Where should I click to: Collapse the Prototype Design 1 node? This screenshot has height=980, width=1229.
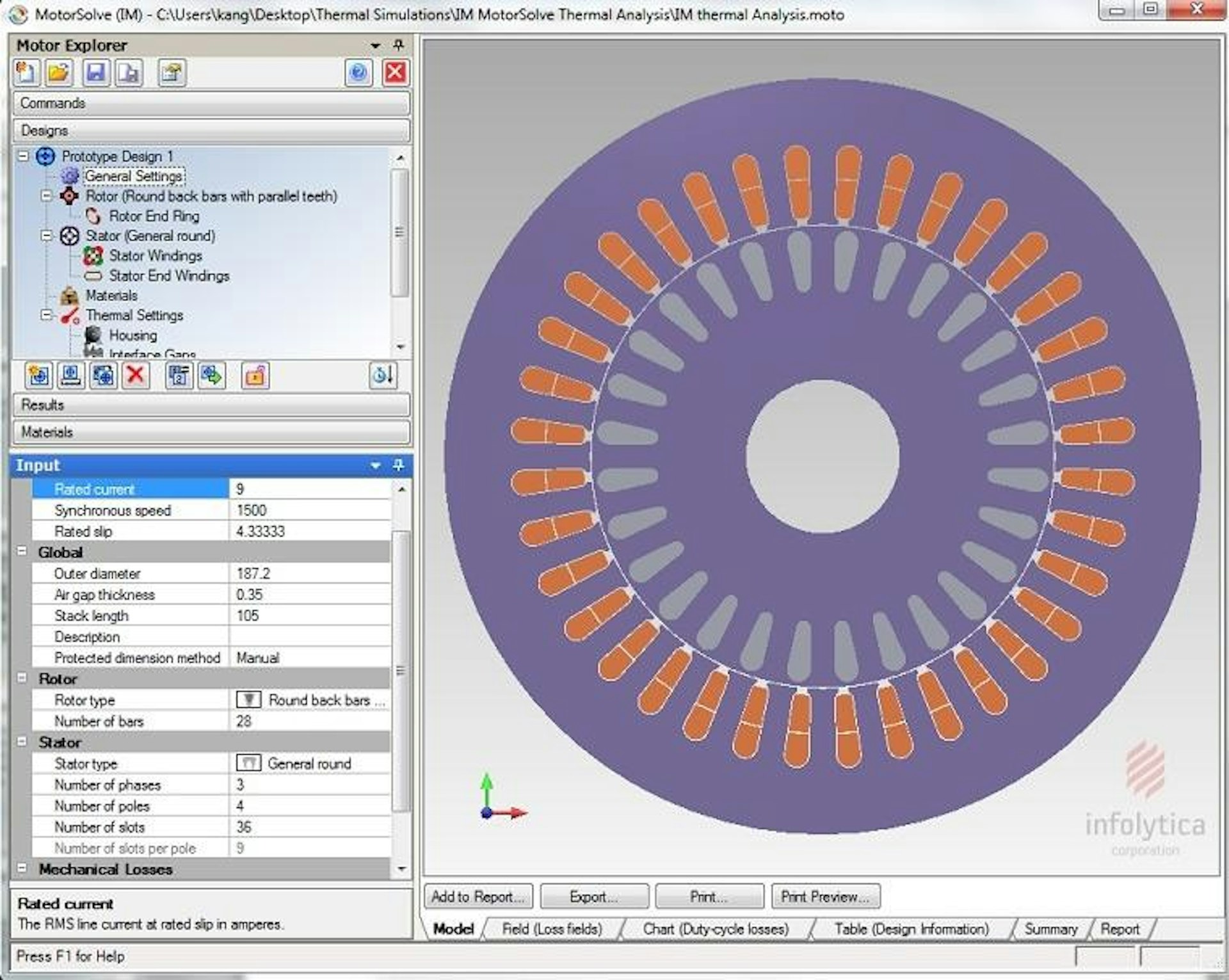(23, 156)
